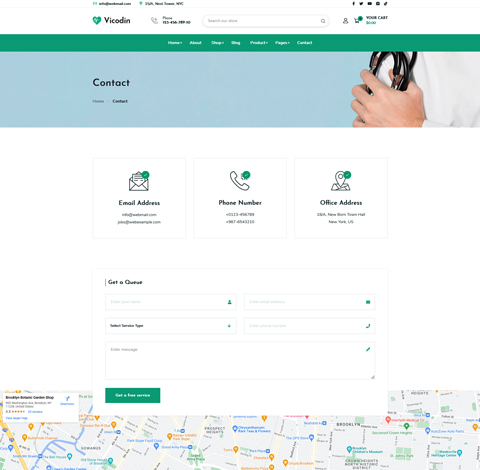
Task: Click the Park Slope Food Coop pin
Action: pos(156,446)
